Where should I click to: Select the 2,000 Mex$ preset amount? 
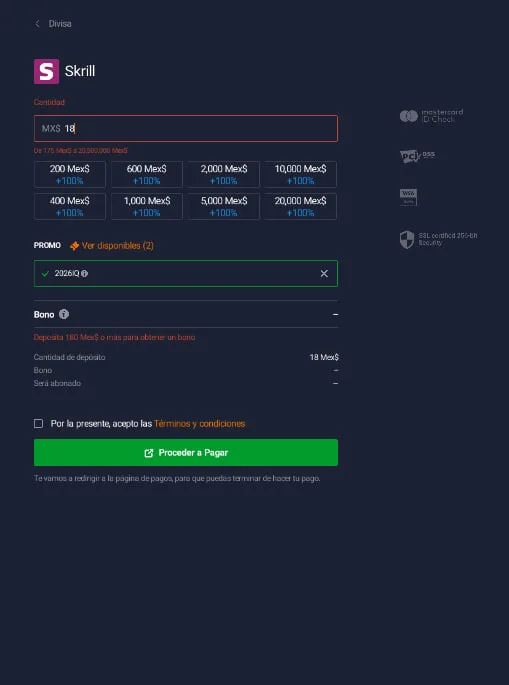click(224, 174)
